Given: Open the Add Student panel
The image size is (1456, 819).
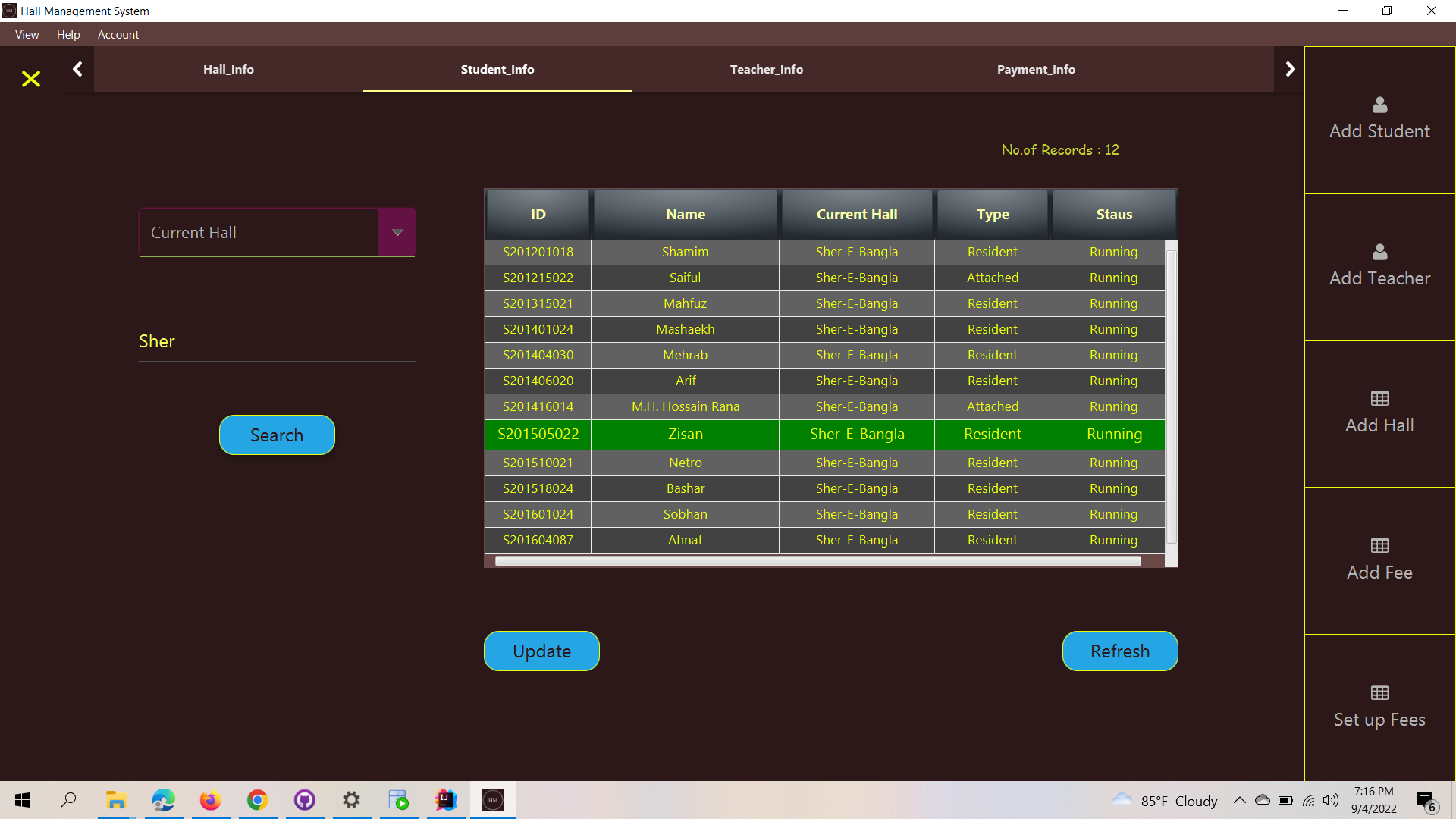Looking at the screenshot, I should tap(1379, 118).
